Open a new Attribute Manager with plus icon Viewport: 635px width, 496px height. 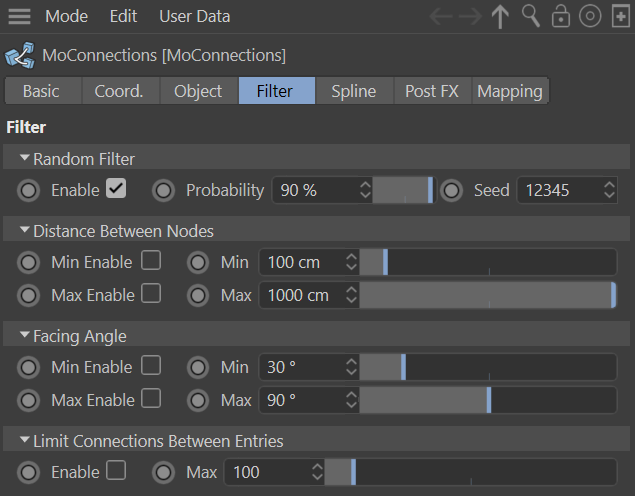point(620,17)
